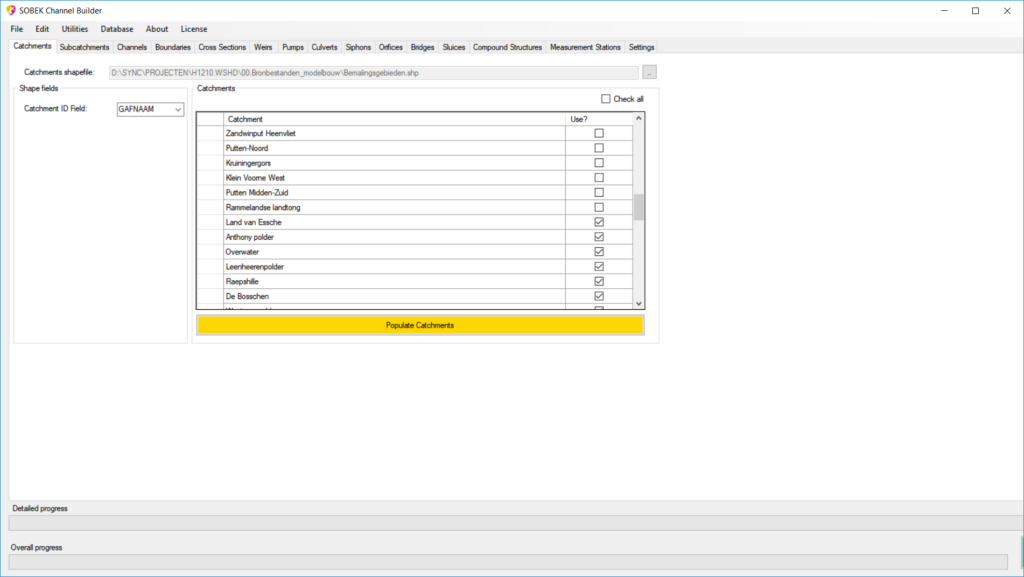Click the browse button next to shapefile path
The image size is (1024, 577).
pos(650,72)
